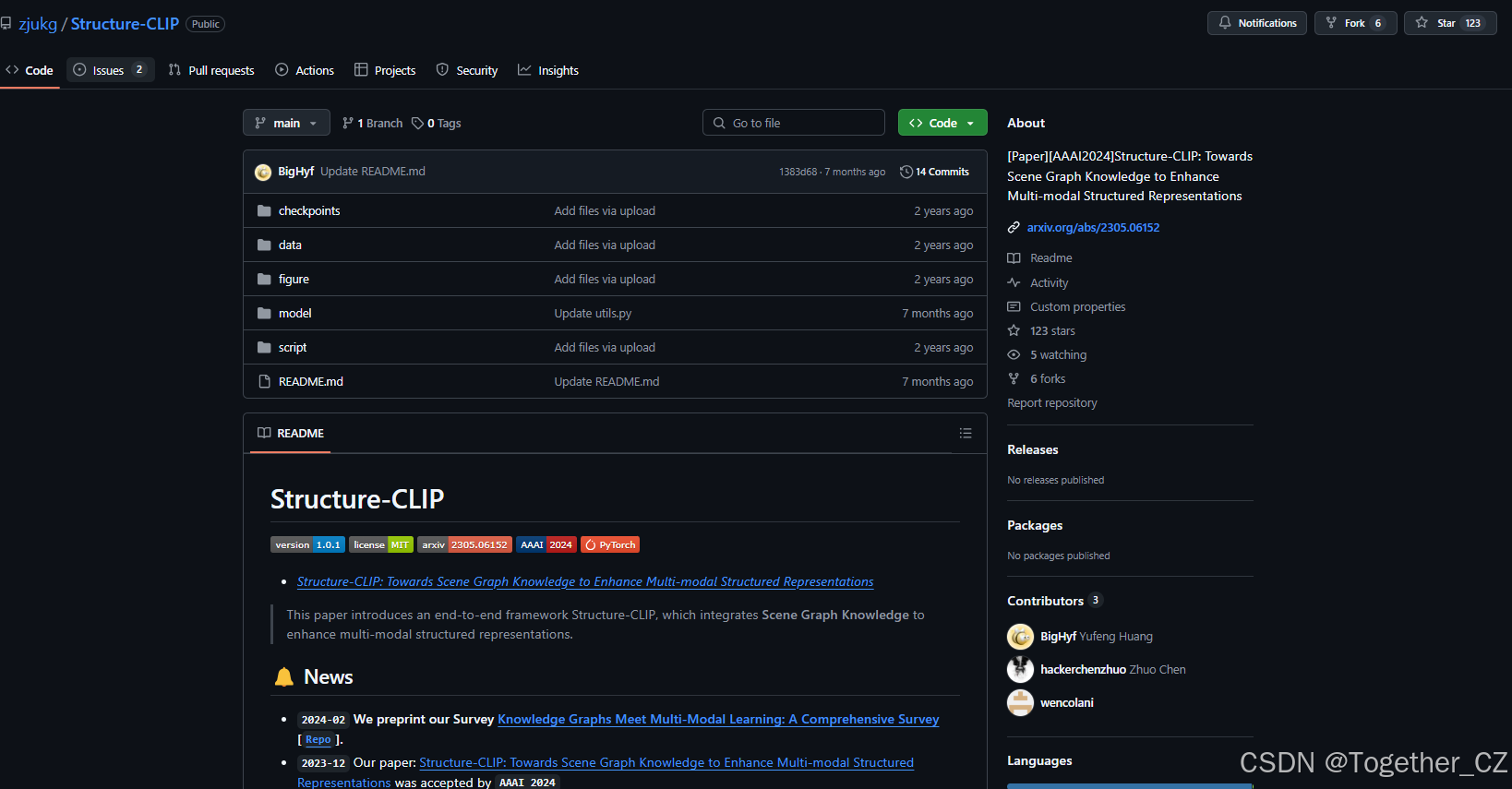Open italic Structure-CLIP paper title link
The width and height of the screenshot is (1512, 789).
tap(585, 581)
